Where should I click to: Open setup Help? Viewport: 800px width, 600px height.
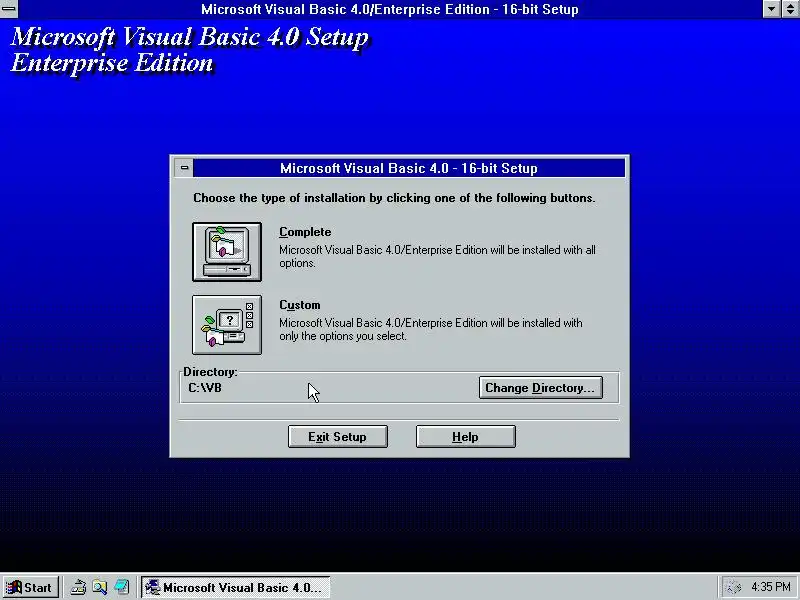(x=465, y=437)
